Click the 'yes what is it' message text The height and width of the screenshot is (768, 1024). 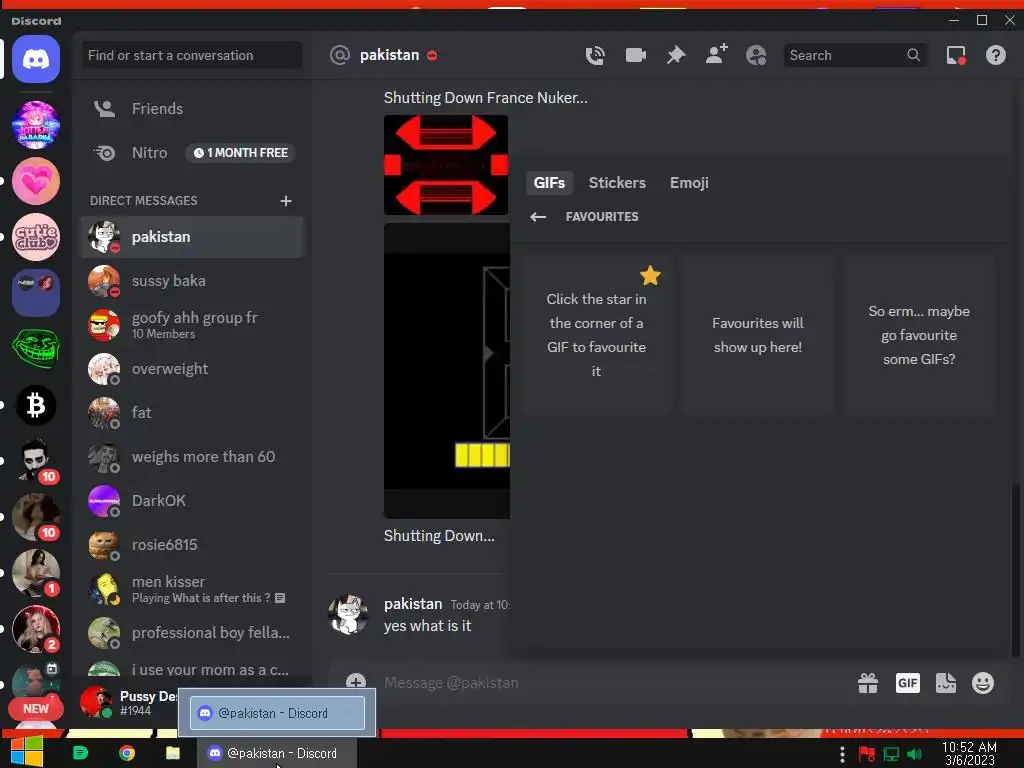point(428,626)
